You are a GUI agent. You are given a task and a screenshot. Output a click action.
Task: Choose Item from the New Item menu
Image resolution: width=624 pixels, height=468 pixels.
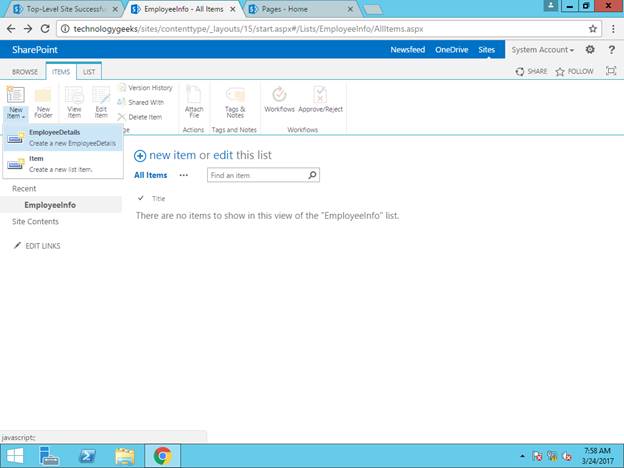tap(62, 164)
